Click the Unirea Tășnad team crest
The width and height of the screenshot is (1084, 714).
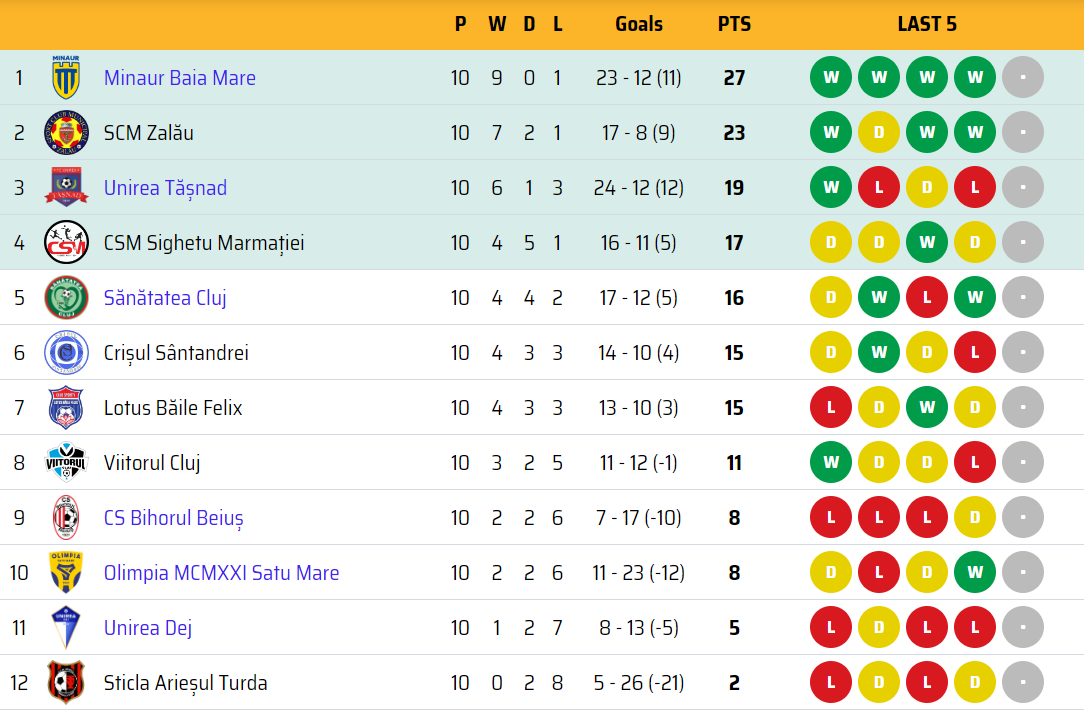[66, 188]
